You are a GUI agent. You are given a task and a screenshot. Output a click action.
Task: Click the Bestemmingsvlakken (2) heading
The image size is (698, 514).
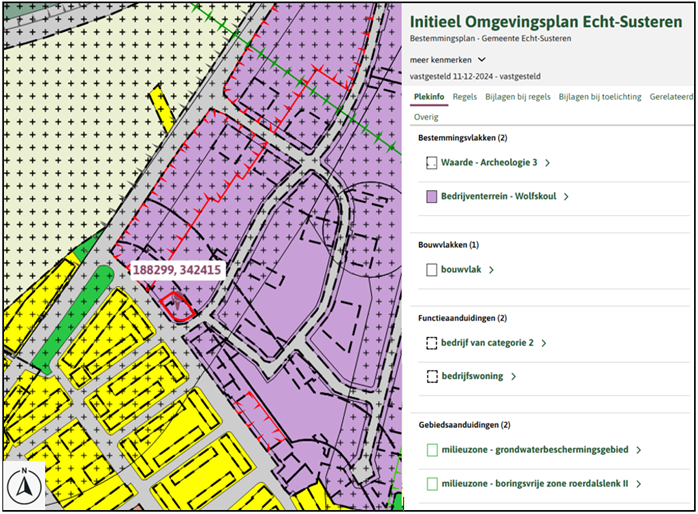463,138
